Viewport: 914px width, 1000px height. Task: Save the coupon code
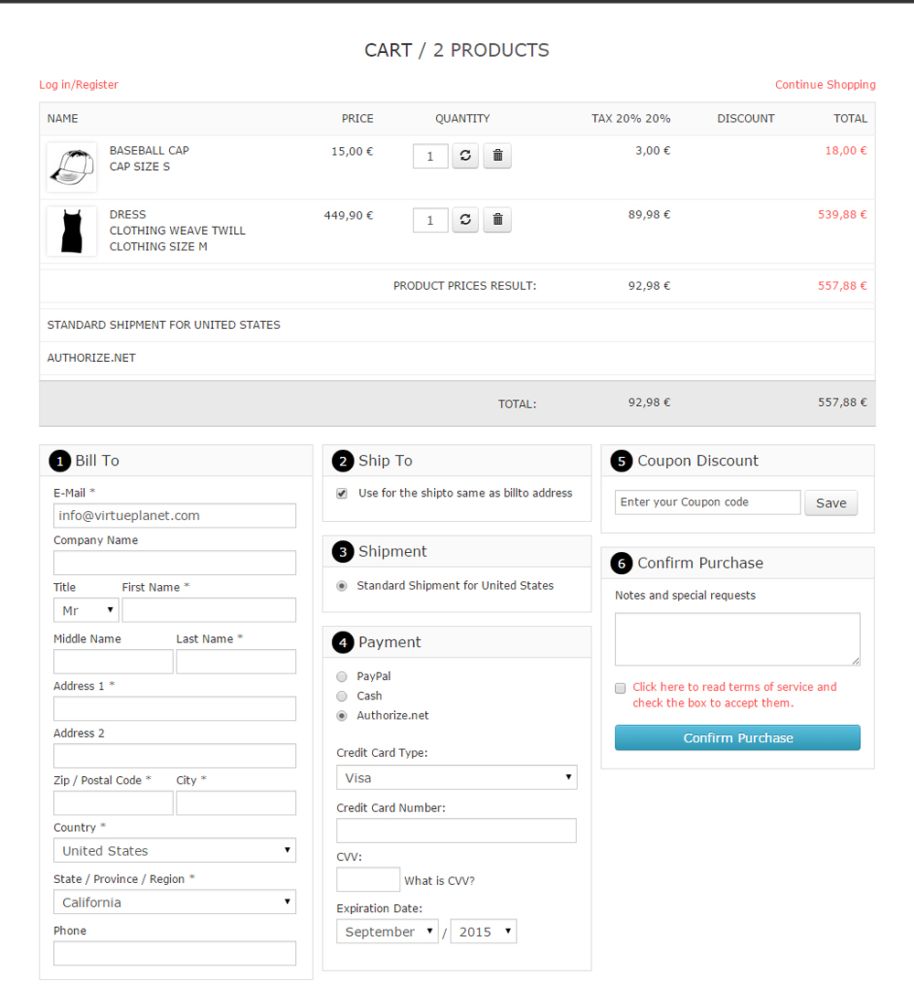(830, 503)
